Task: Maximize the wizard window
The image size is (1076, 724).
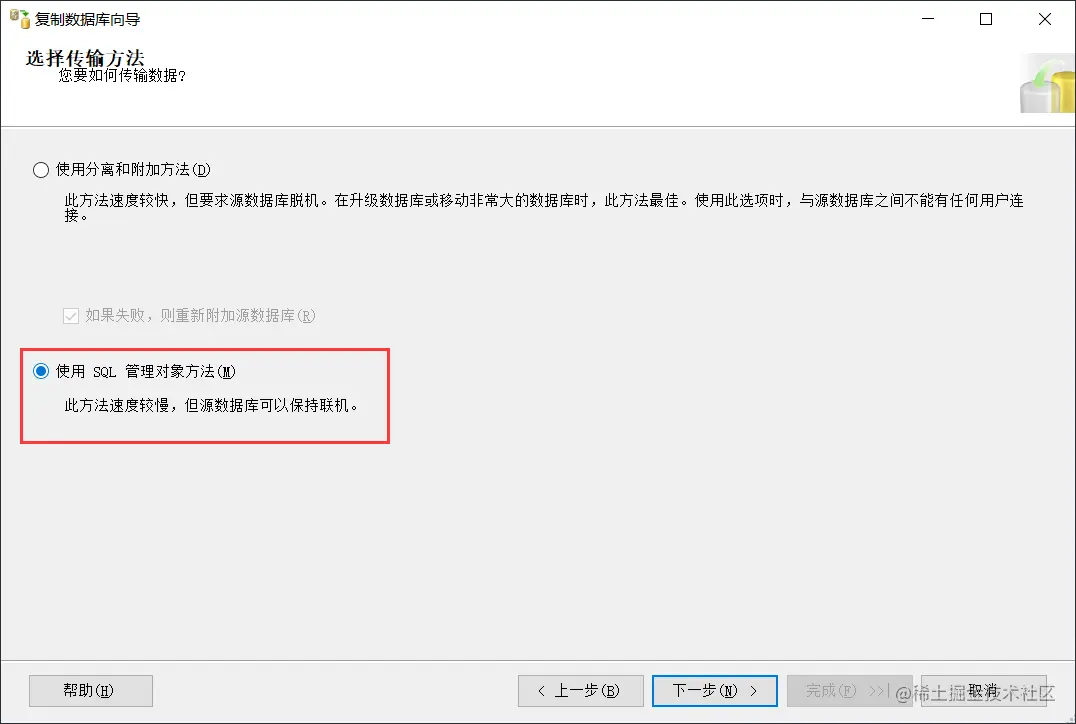Action: click(x=985, y=19)
